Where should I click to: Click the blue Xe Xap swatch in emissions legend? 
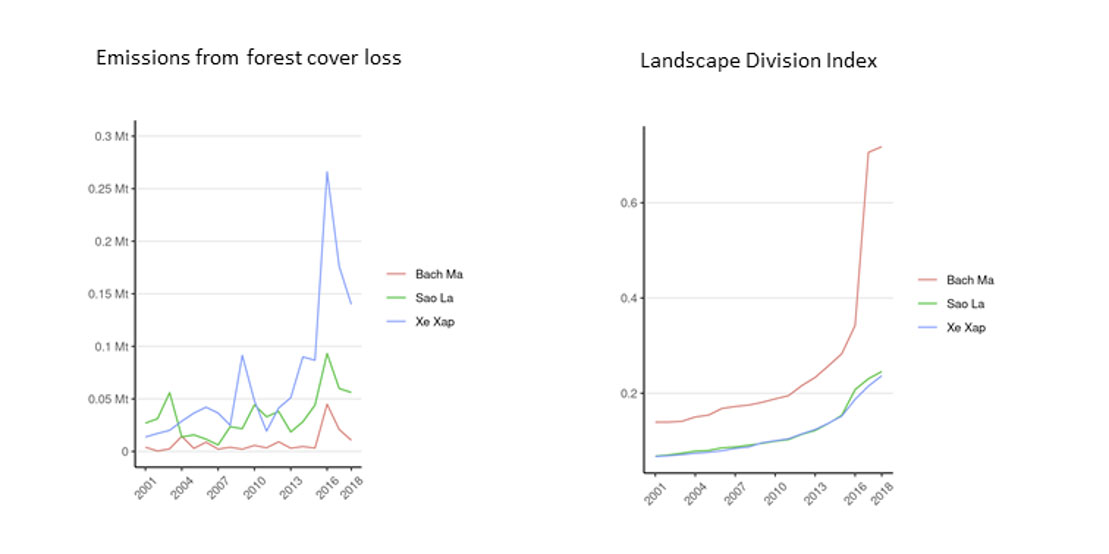coord(397,322)
